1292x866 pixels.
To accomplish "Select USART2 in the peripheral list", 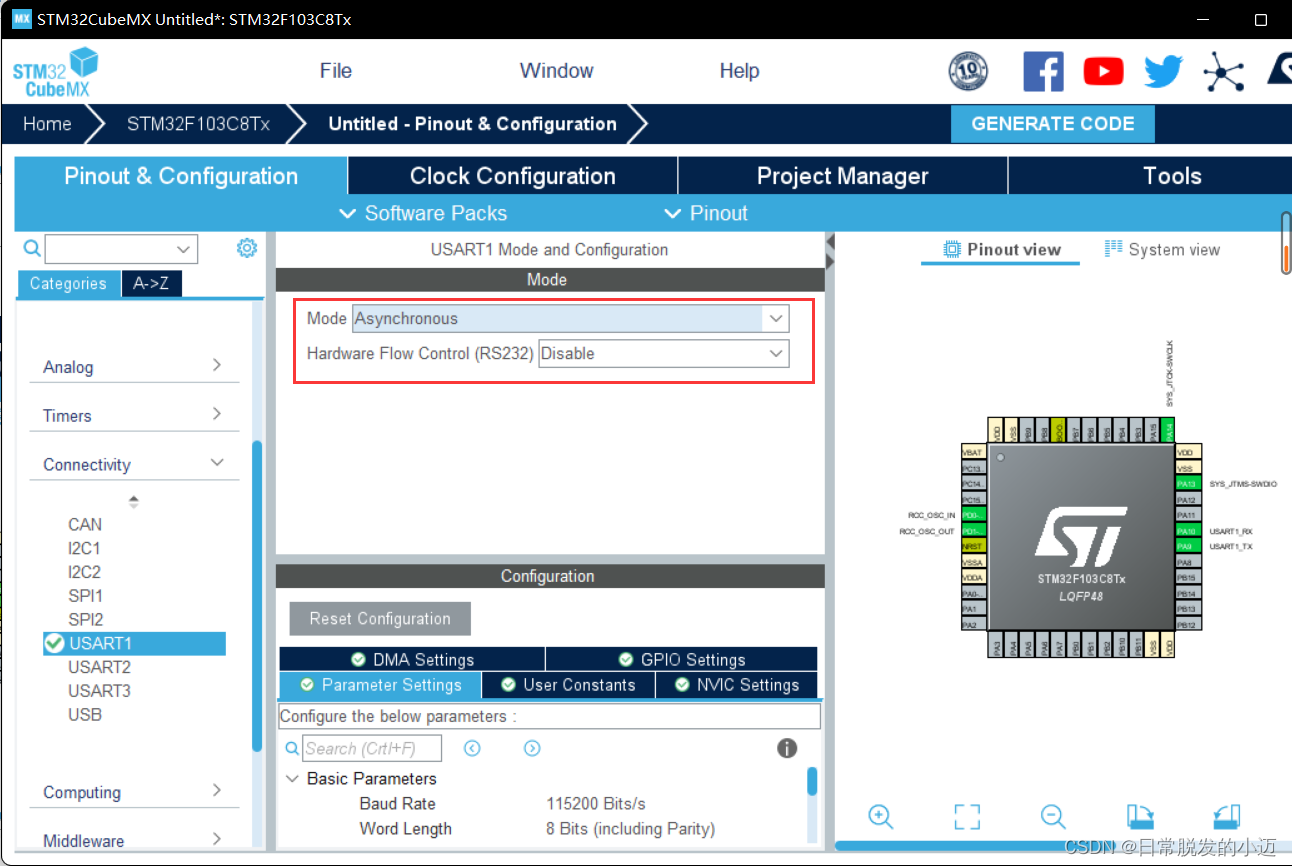I will [100, 667].
